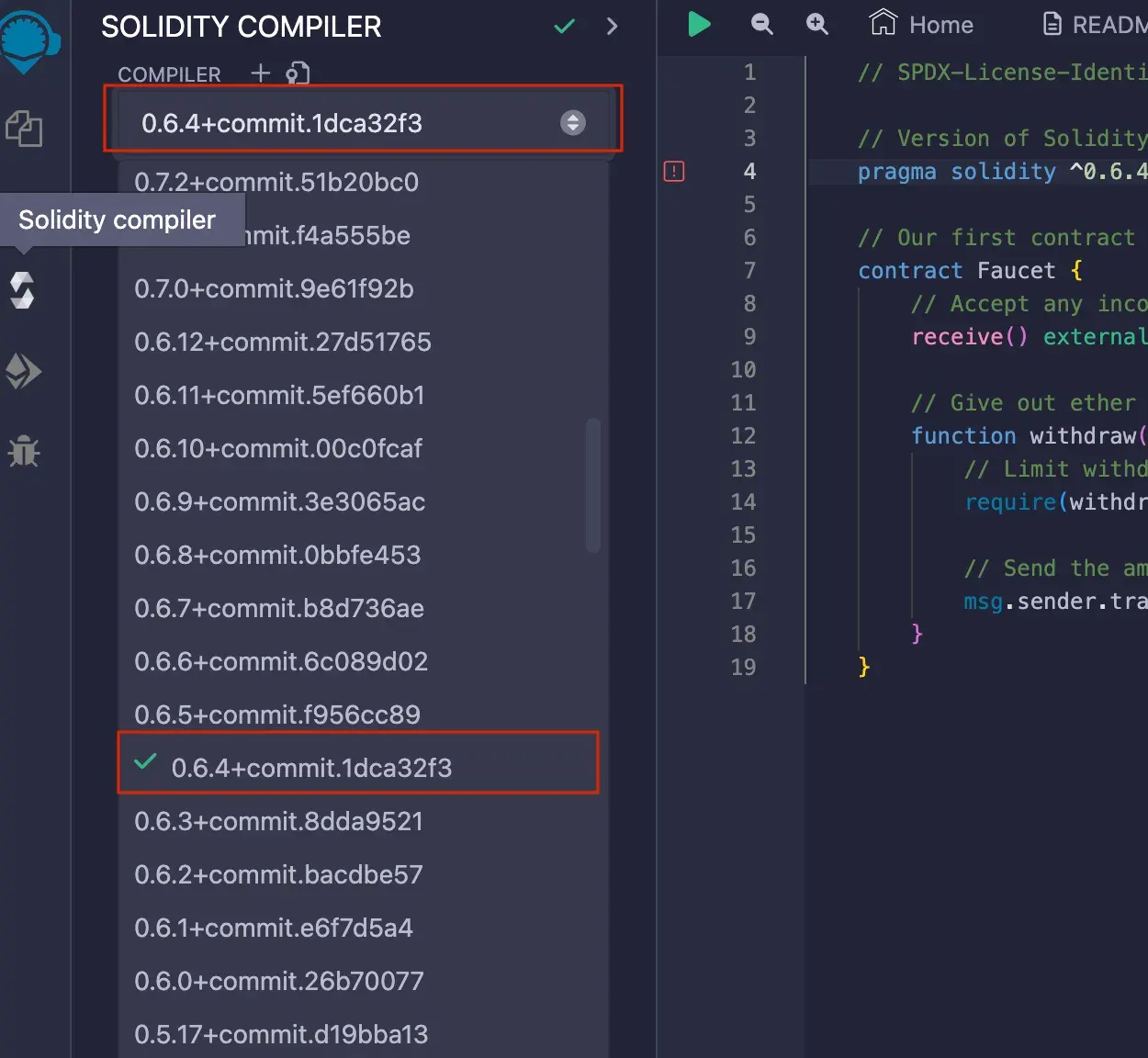Click the green compile success checkmark
This screenshot has width=1148, height=1058.
pos(565,27)
